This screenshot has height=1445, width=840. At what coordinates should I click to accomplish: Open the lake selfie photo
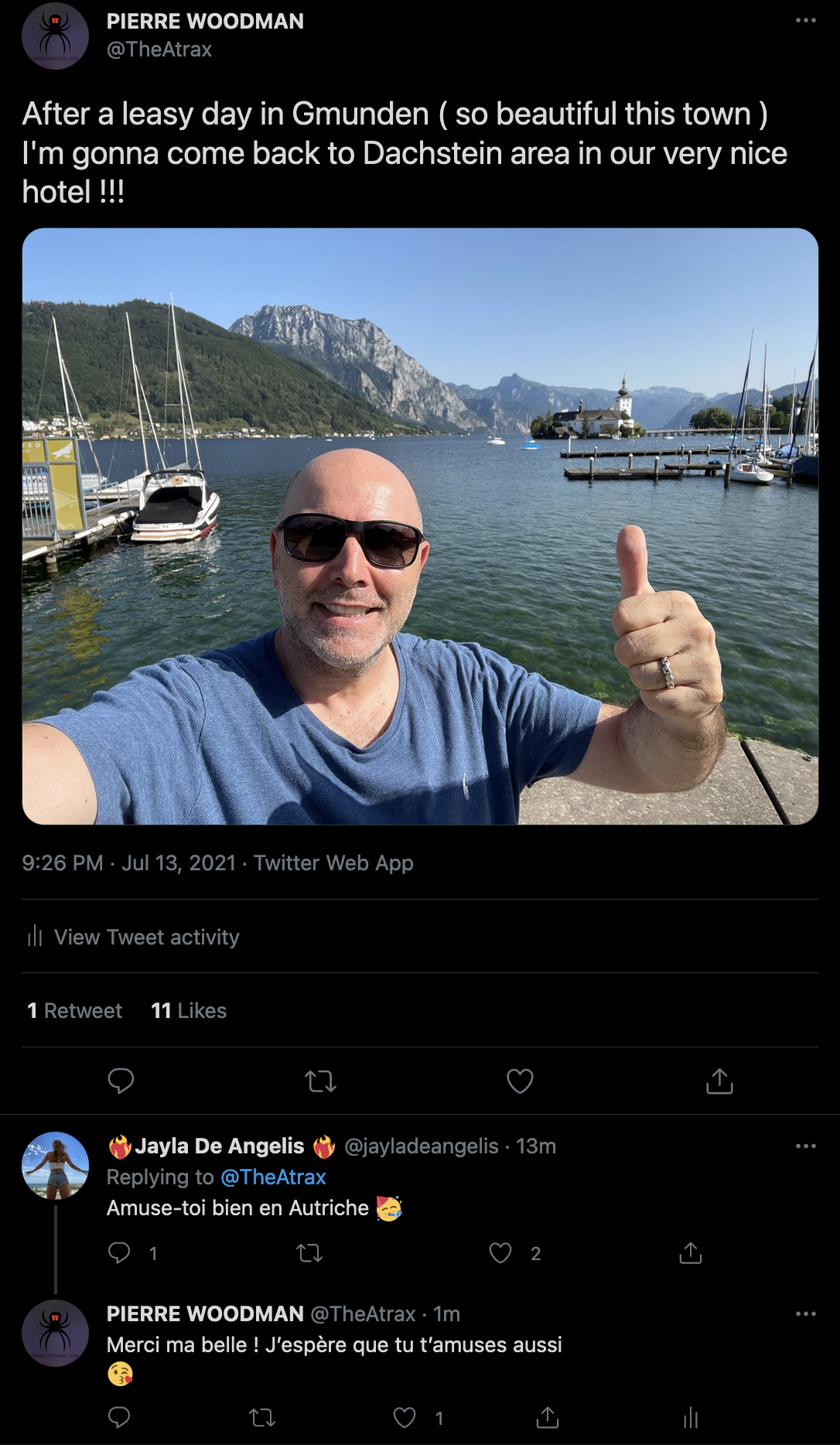tap(420, 526)
